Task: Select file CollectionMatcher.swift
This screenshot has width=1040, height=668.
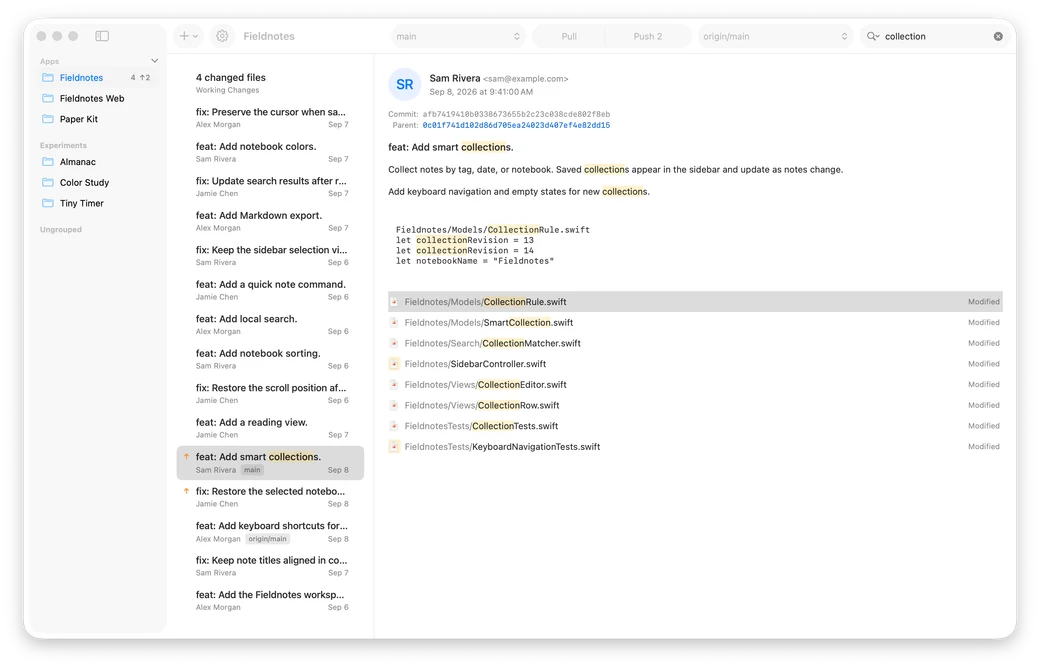Action: (695, 343)
